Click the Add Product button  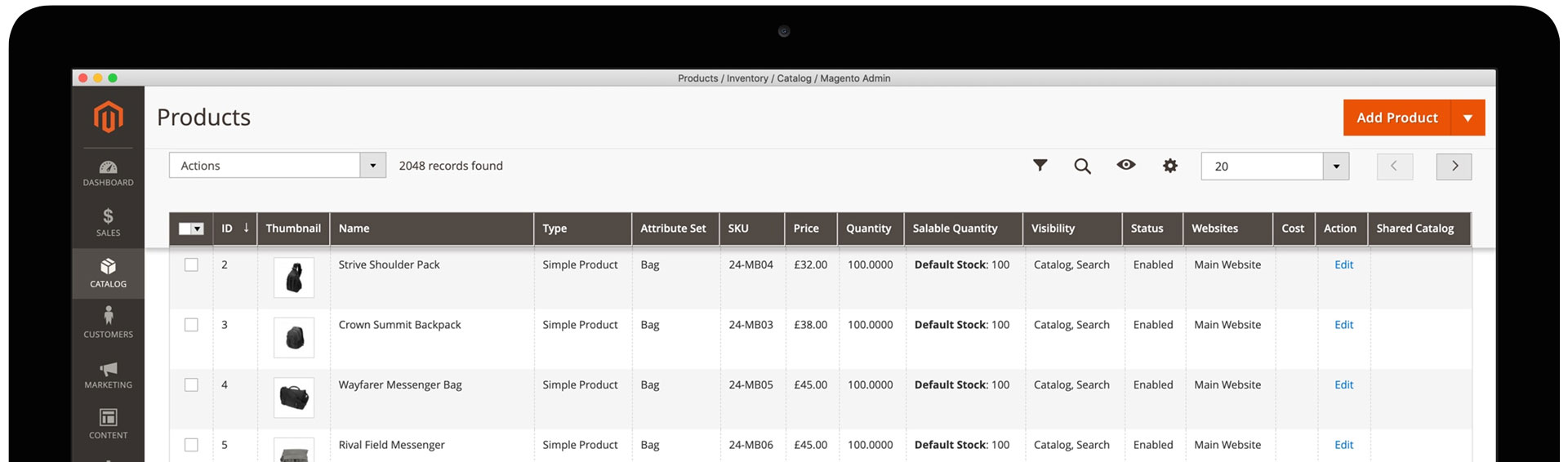click(x=1397, y=118)
